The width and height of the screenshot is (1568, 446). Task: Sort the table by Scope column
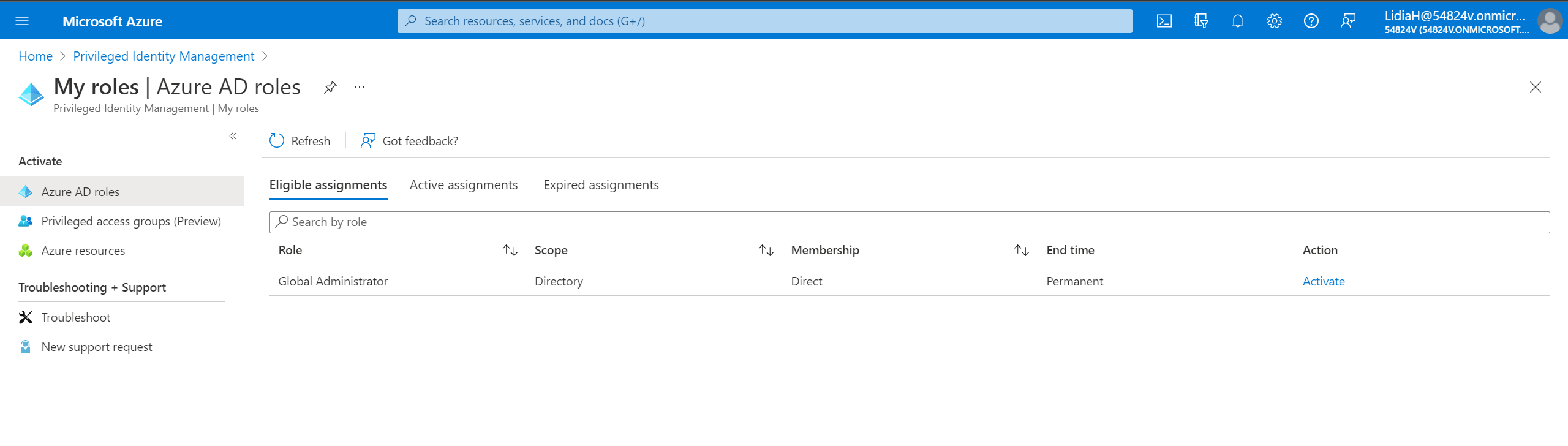pos(766,250)
